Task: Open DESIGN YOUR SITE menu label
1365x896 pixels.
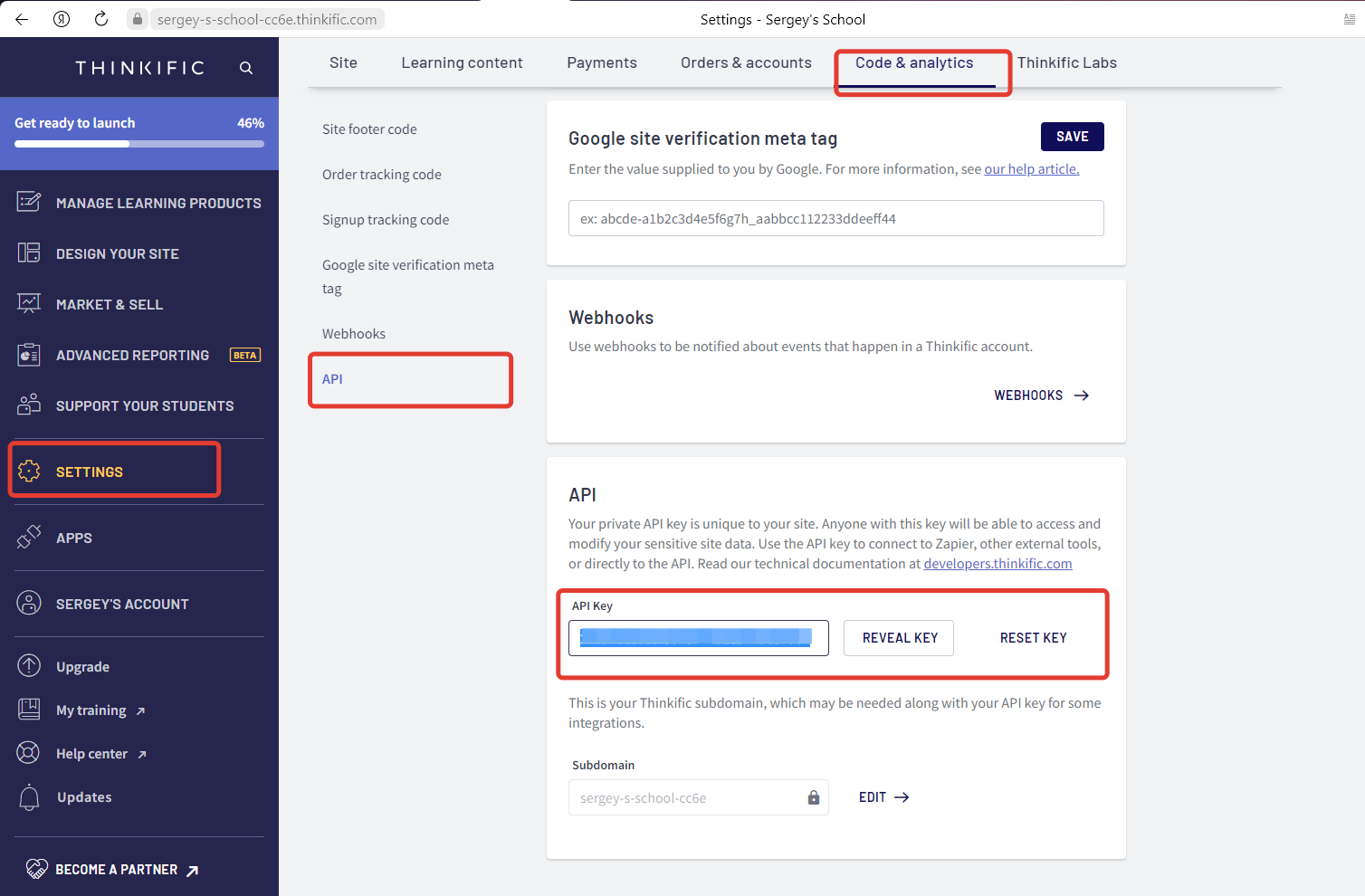Action: 118,254
